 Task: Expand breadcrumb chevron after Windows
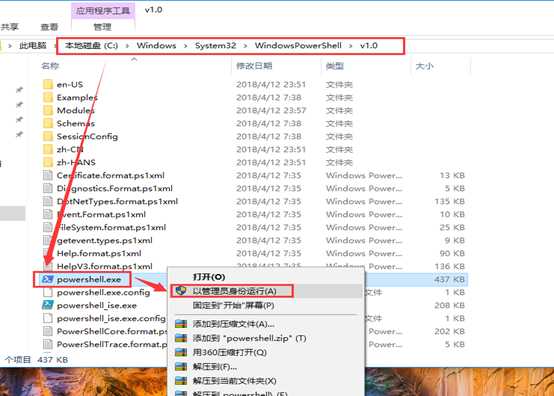185,46
